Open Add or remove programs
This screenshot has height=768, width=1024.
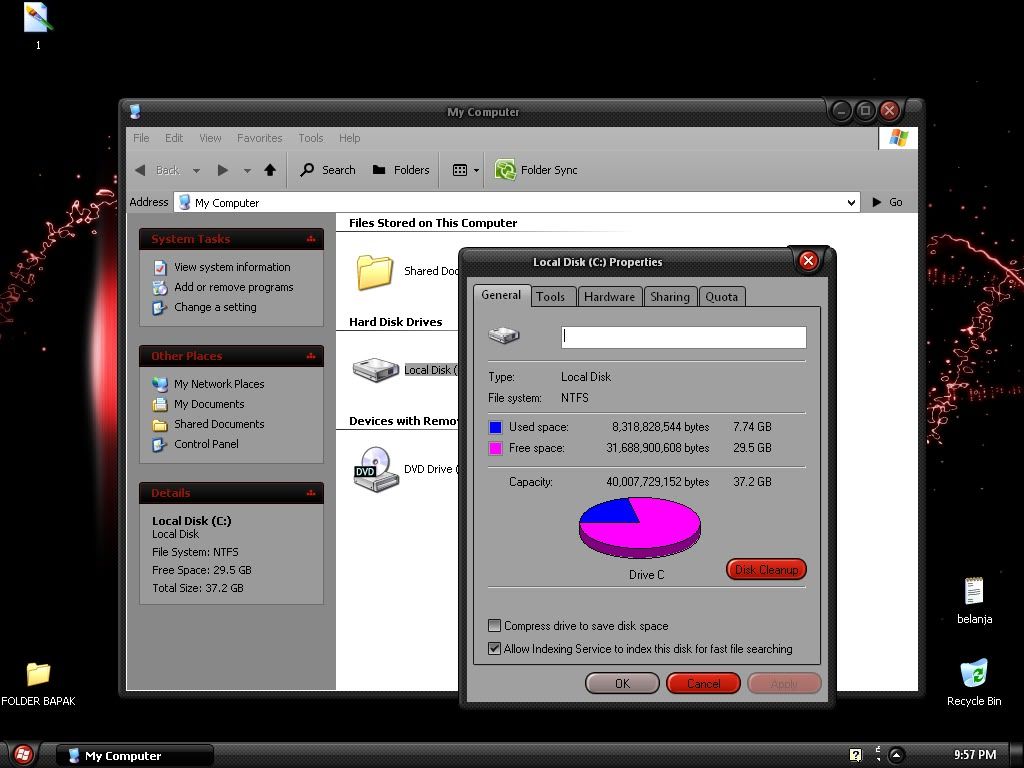pos(233,287)
